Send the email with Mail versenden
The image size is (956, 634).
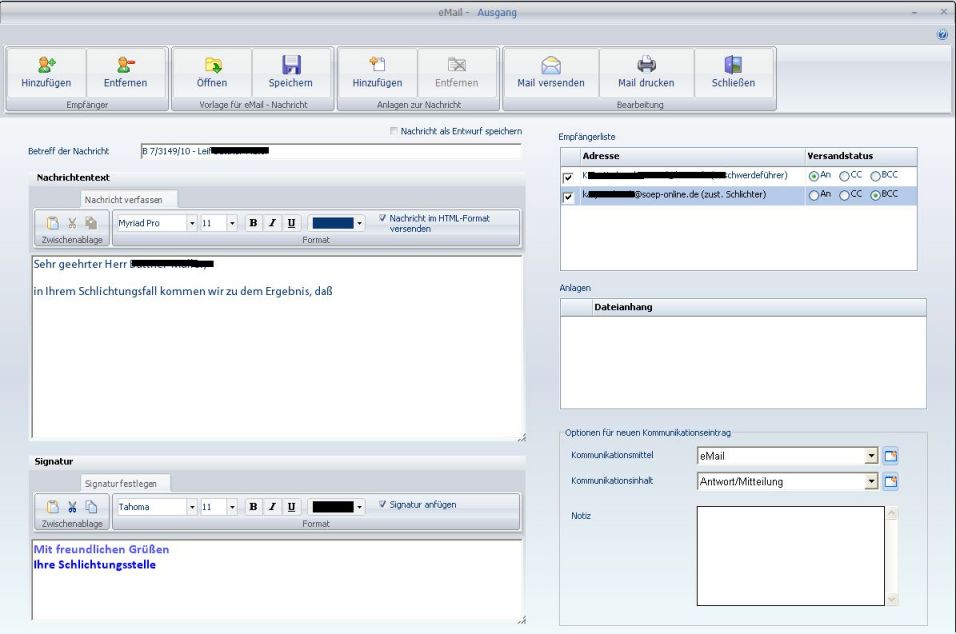click(551, 65)
